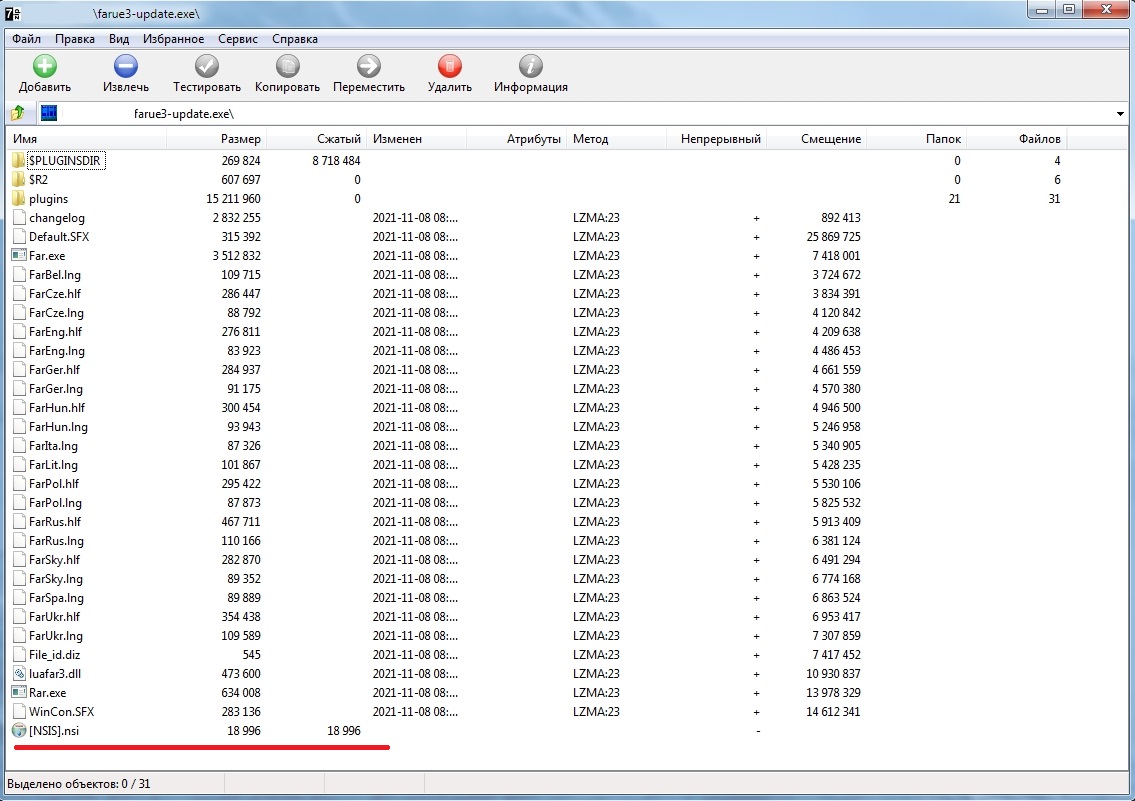Go up one folder level icon
The width and height of the screenshot is (1135, 801).
(x=18, y=113)
